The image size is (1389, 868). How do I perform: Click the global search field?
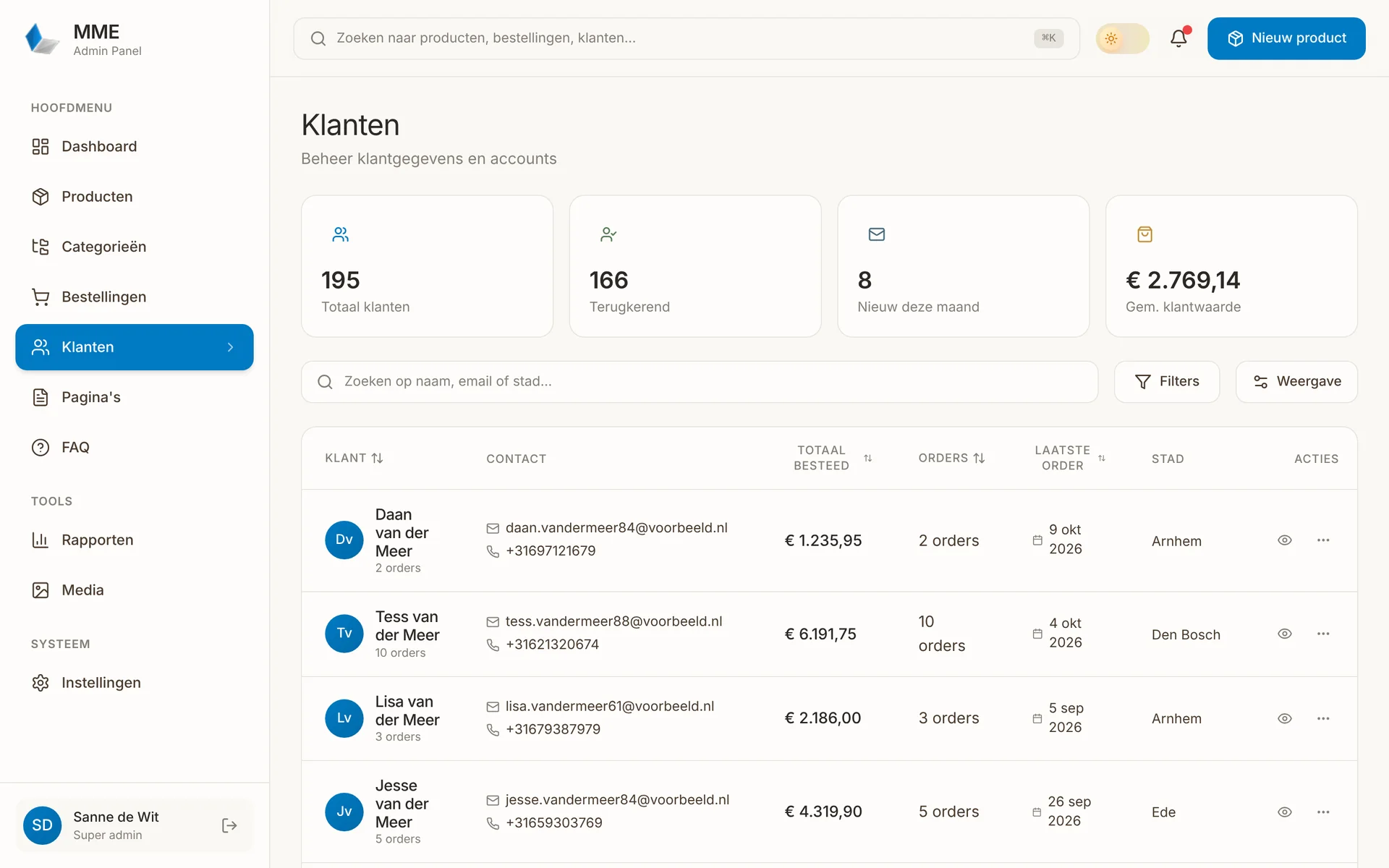(x=687, y=38)
